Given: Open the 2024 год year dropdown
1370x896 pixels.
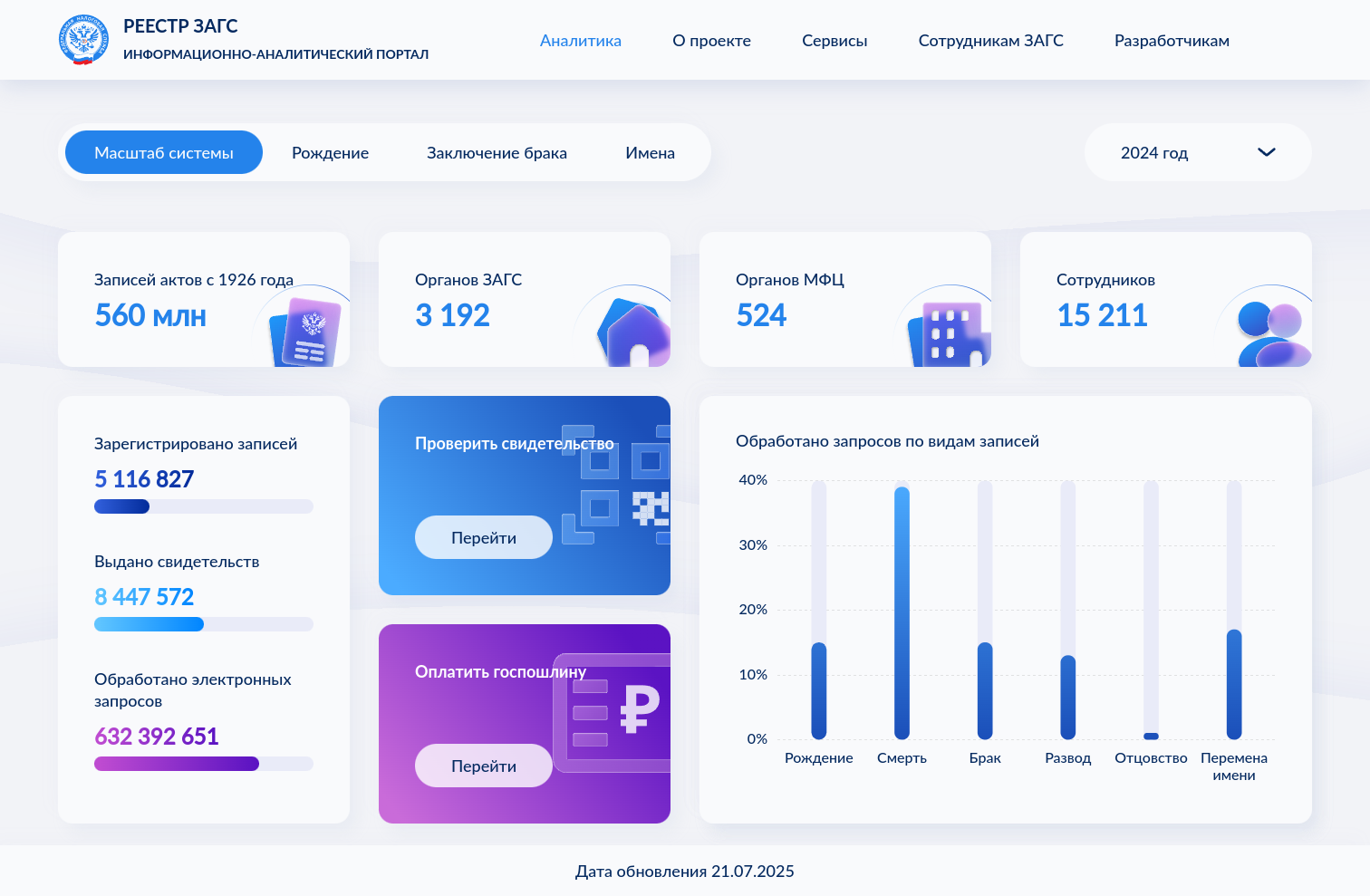Looking at the screenshot, I should [x=1198, y=152].
